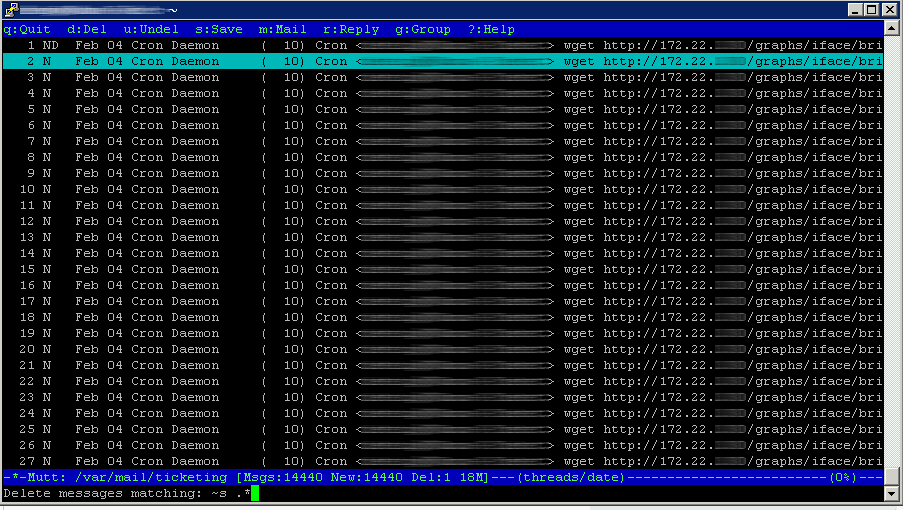
Task: Select message row number 12
Action: [442, 221]
